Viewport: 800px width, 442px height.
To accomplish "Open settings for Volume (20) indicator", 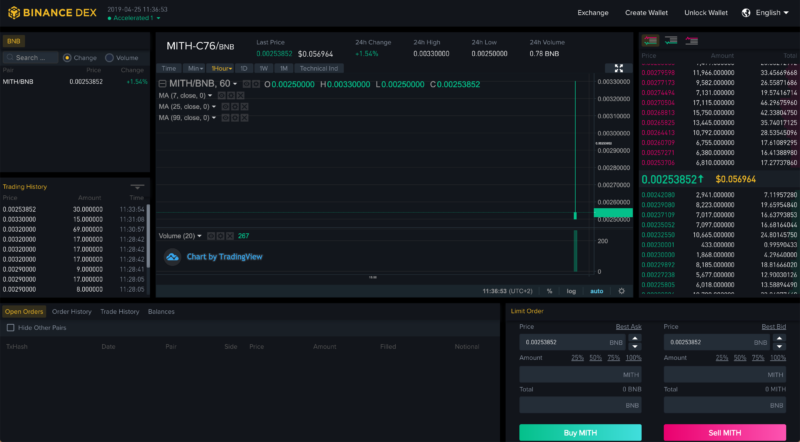I will (x=220, y=236).
